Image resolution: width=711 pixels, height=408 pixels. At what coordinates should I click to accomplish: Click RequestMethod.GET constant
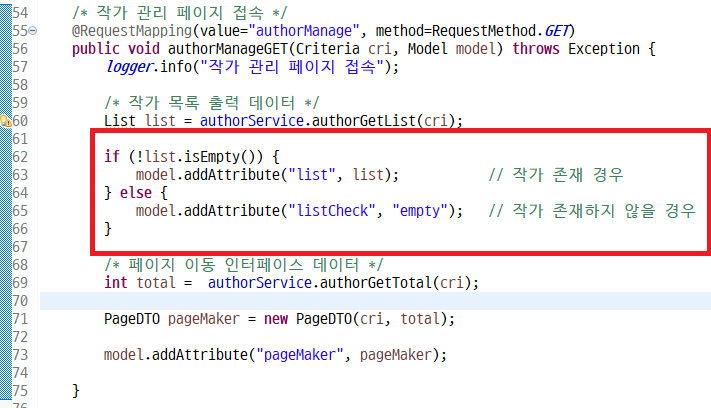pyautogui.click(x=500, y=31)
